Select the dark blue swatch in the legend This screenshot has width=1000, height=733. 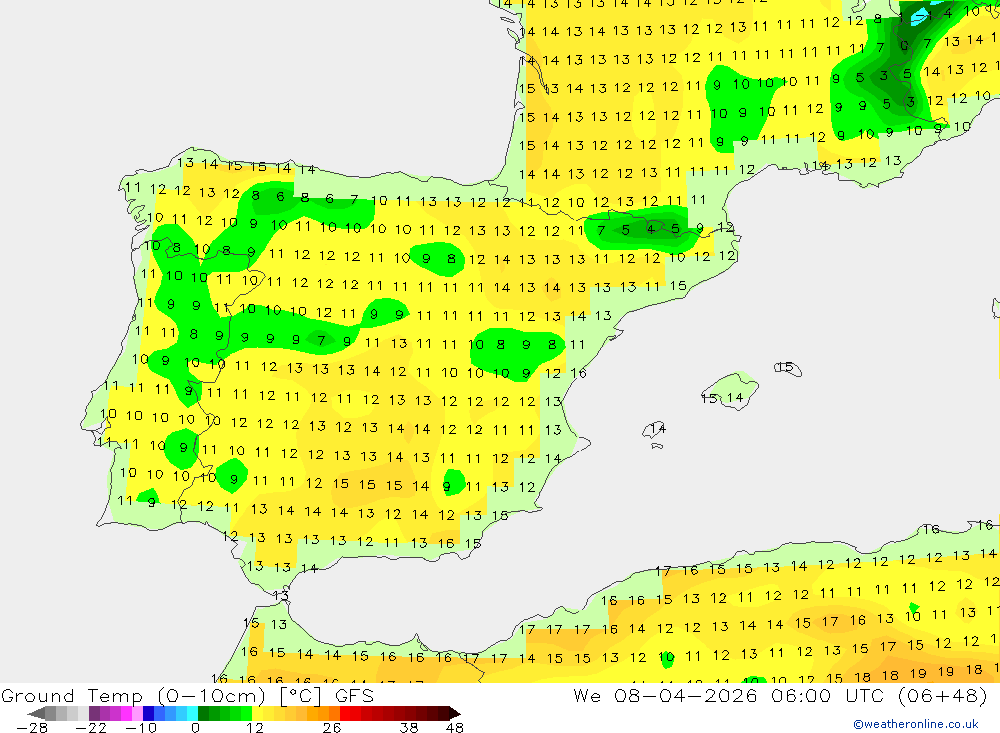148,713
